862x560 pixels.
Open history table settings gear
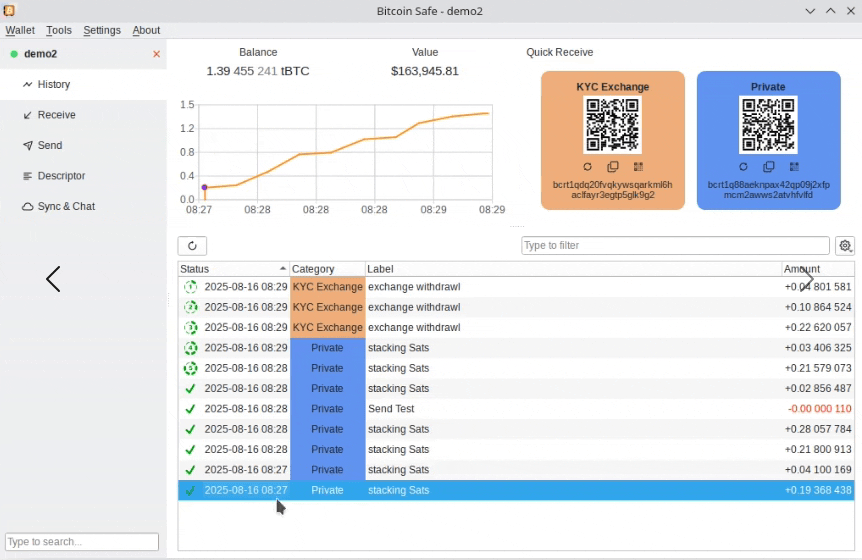click(x=845, y=246)
